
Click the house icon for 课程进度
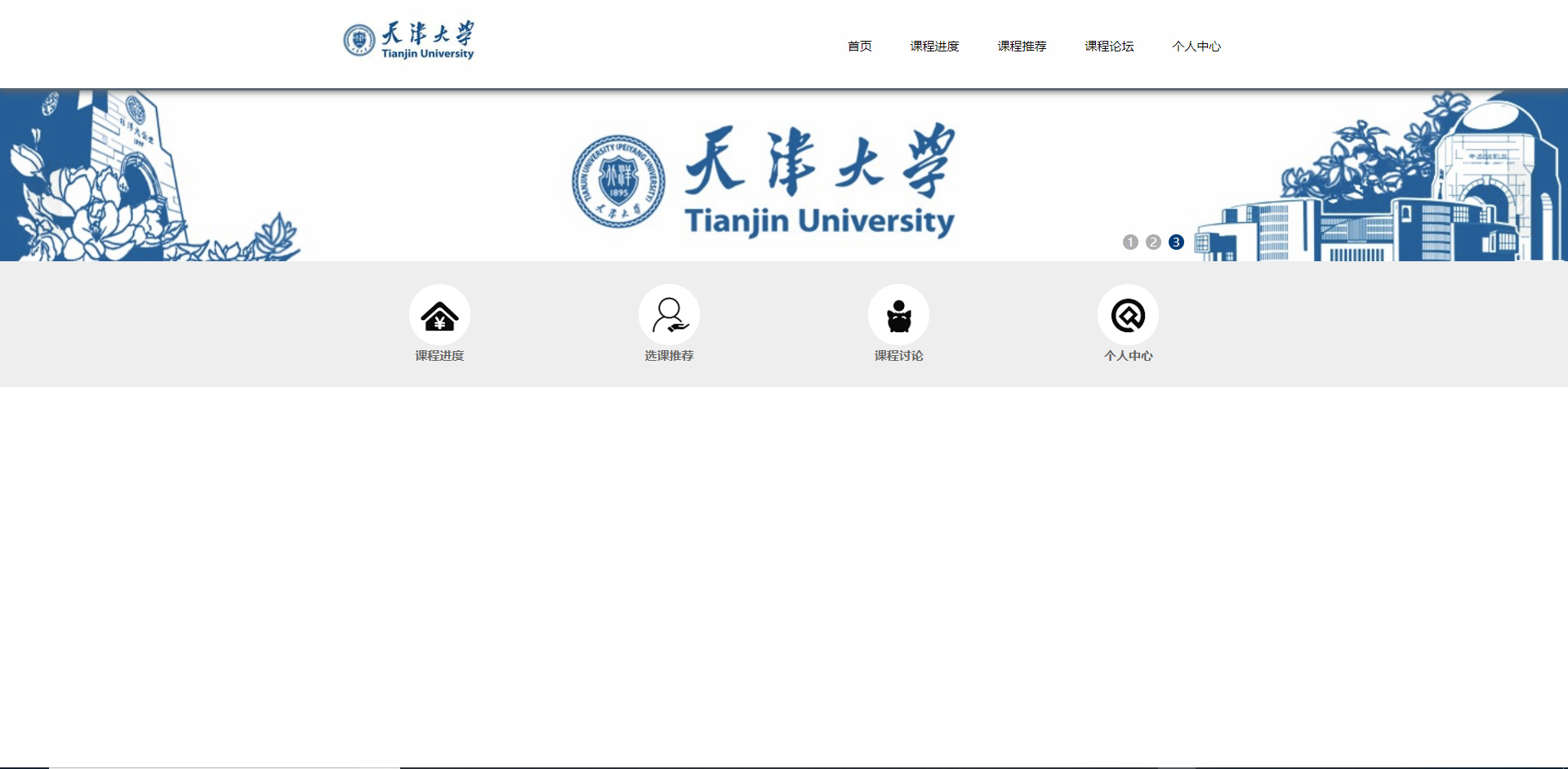[439, 315]
